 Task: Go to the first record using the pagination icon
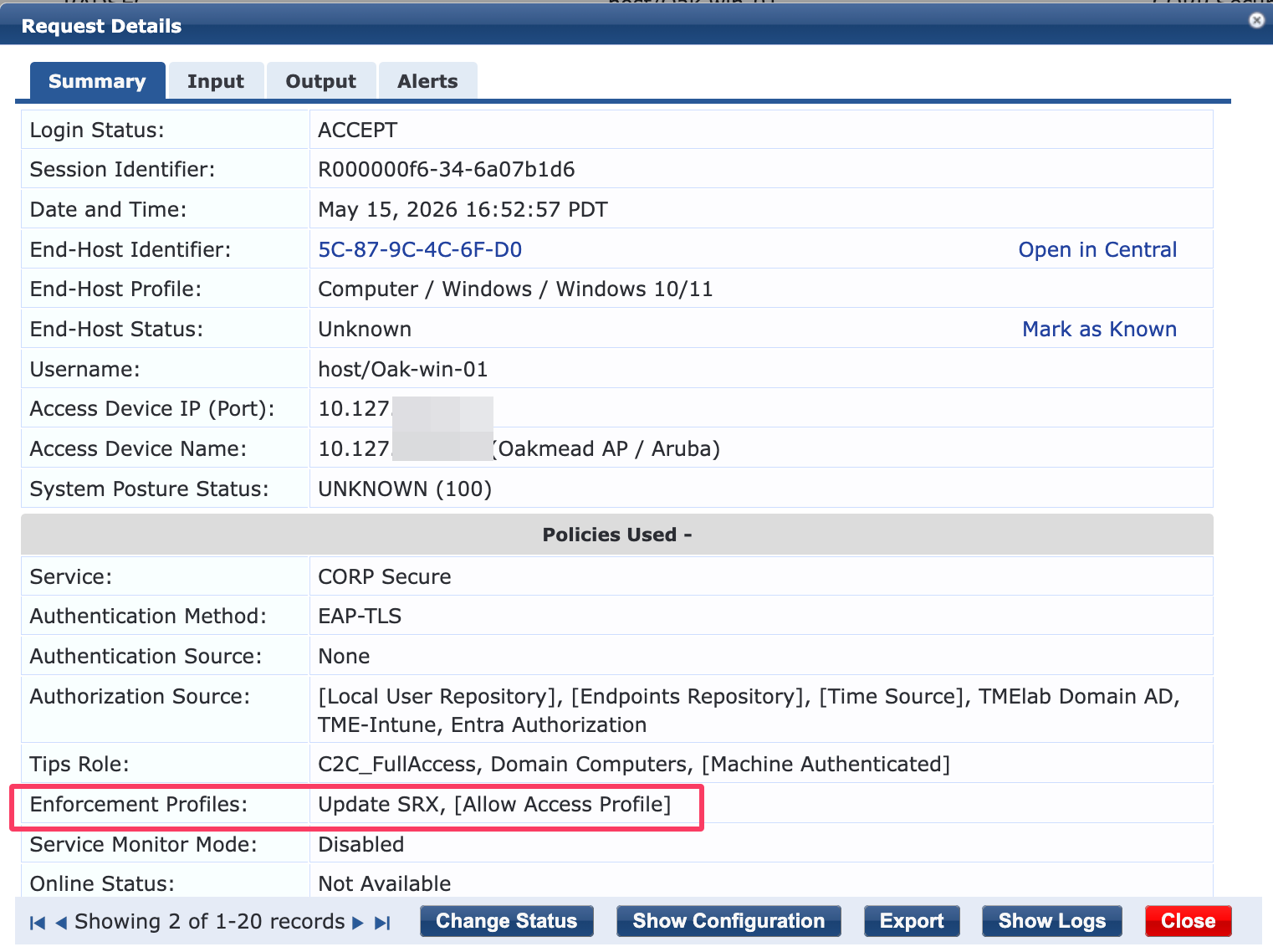click(x=38, y=923)
